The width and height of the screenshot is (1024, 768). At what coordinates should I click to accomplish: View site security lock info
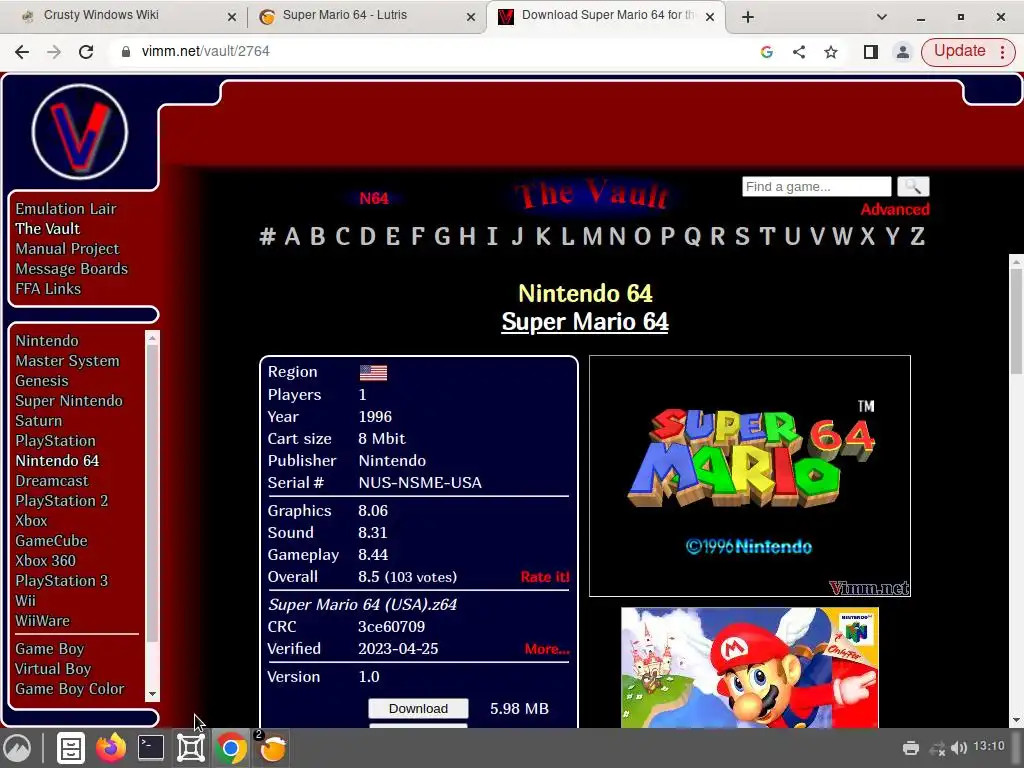point(126,52)
